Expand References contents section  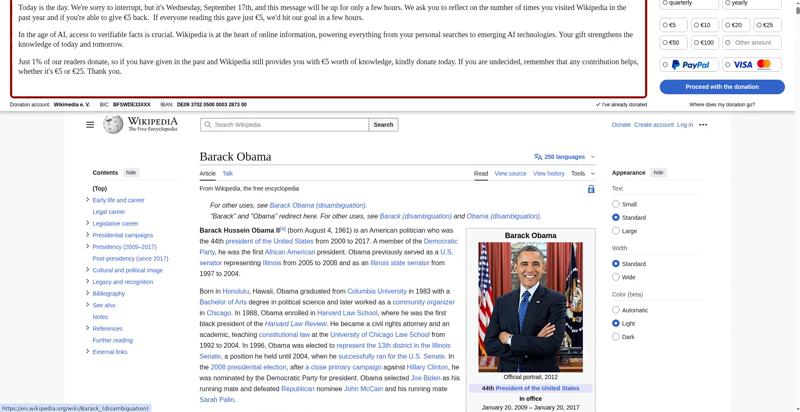tap(88, 328)
